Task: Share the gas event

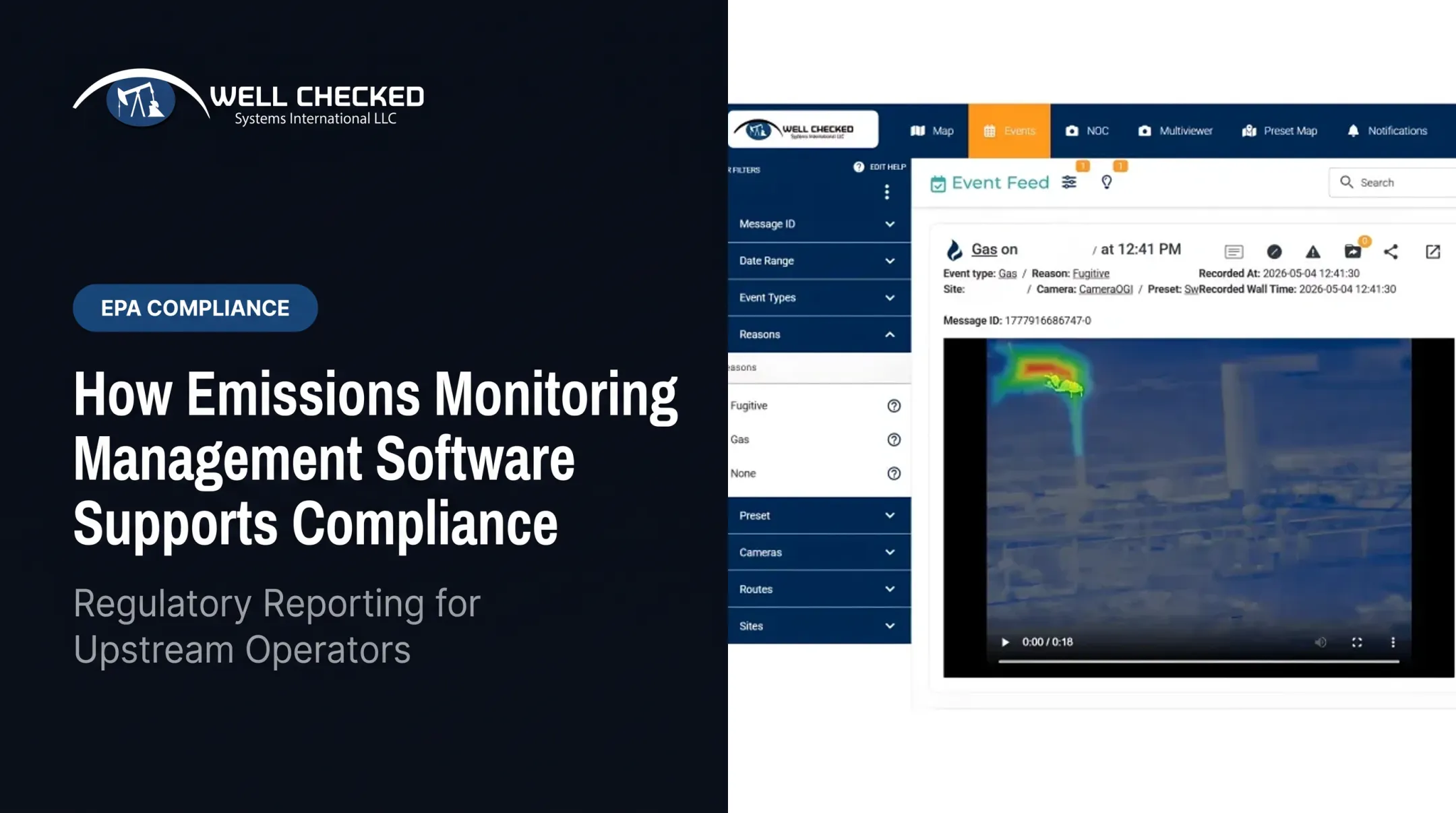Action: [1391, 251]
